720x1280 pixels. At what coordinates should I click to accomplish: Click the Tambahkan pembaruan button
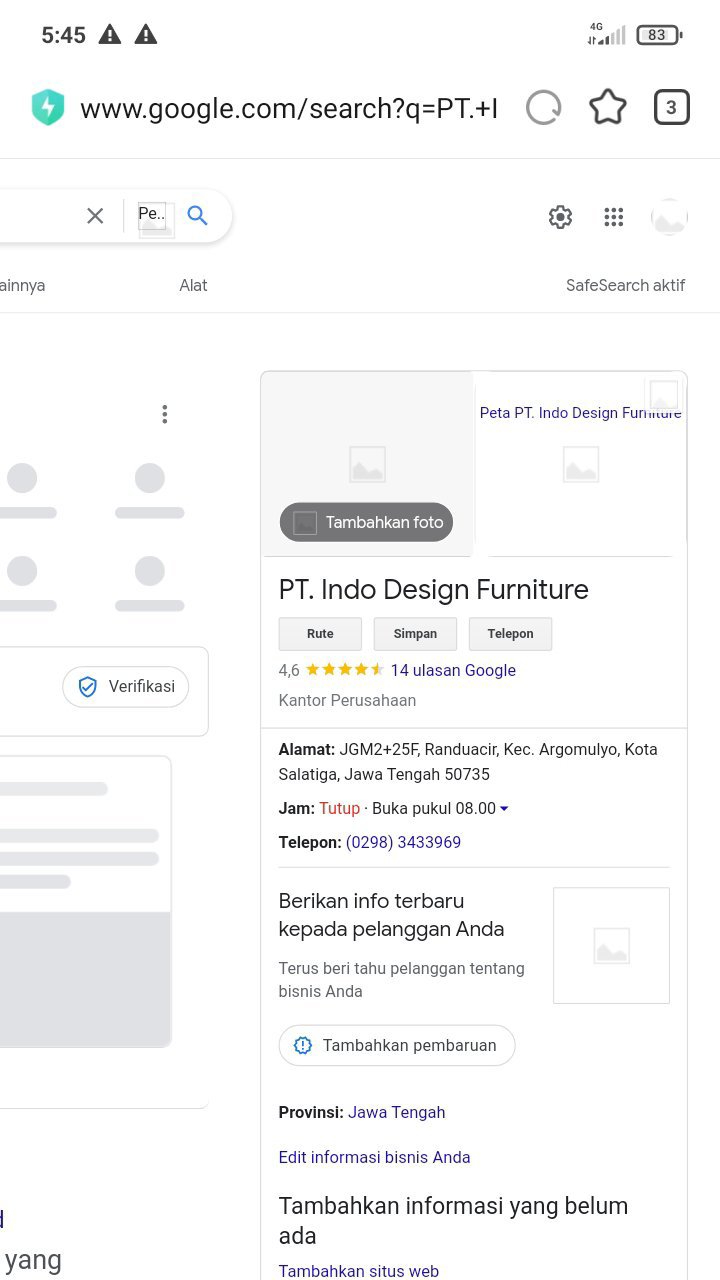397,1045
